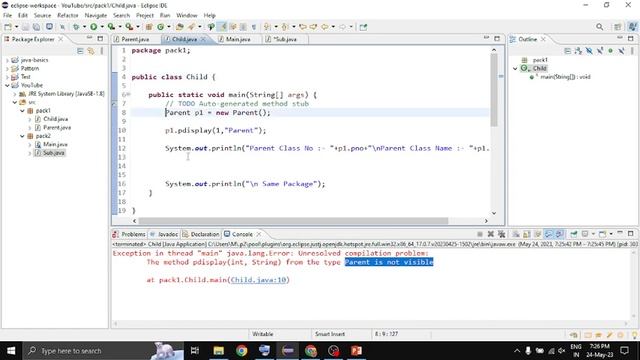Toggle Scroll Lock in Console toolbar
This screenshot has height=360, width=640.
click(x=527, y=234)
